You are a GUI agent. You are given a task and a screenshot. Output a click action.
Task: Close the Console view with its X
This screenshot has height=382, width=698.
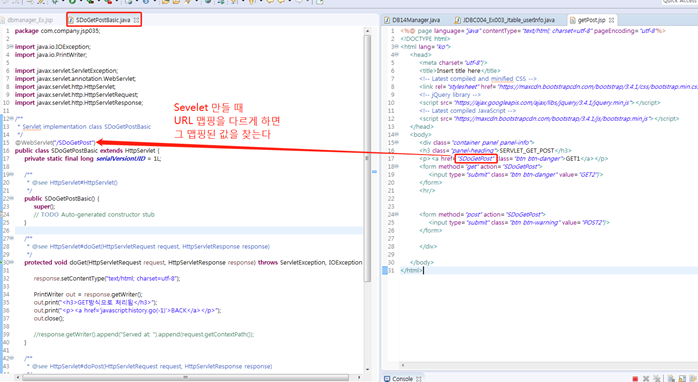coord(418,379)
